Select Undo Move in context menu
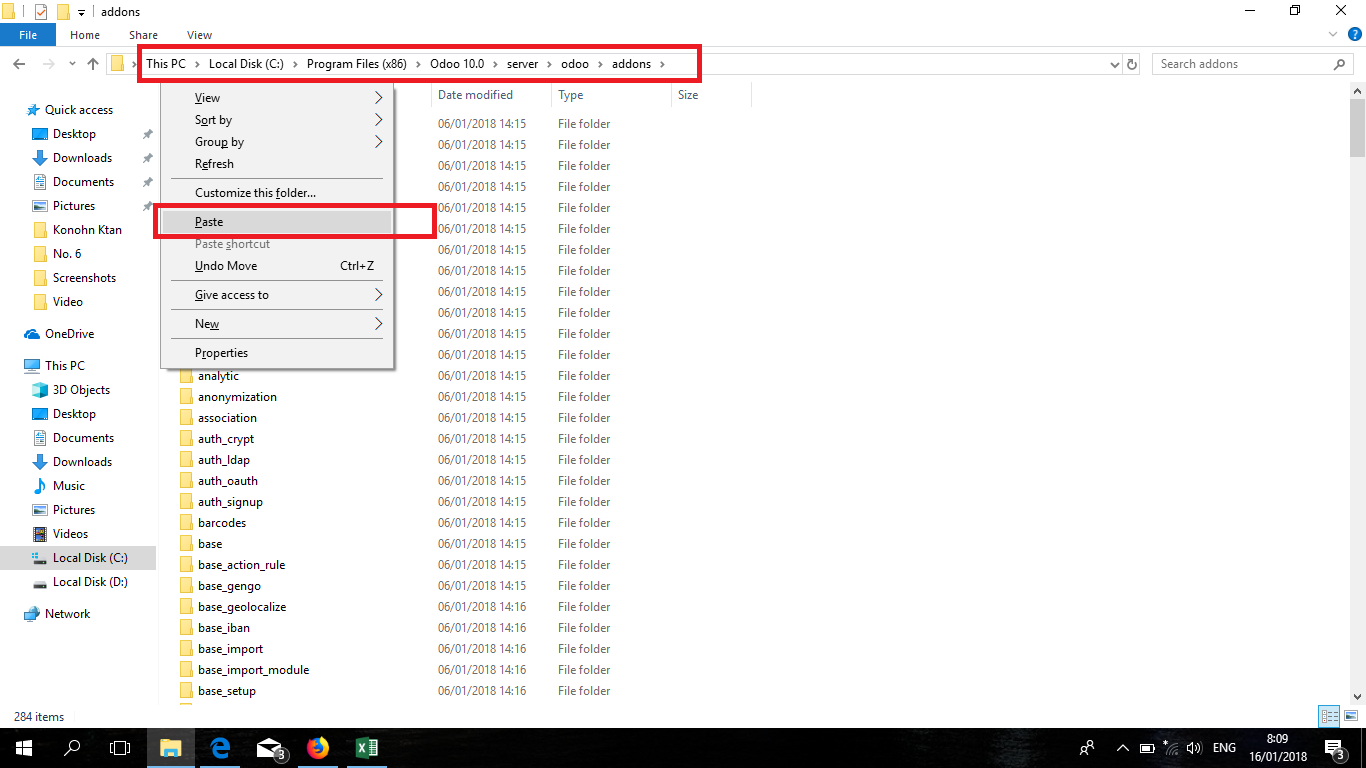 click(x=277, y=266)
